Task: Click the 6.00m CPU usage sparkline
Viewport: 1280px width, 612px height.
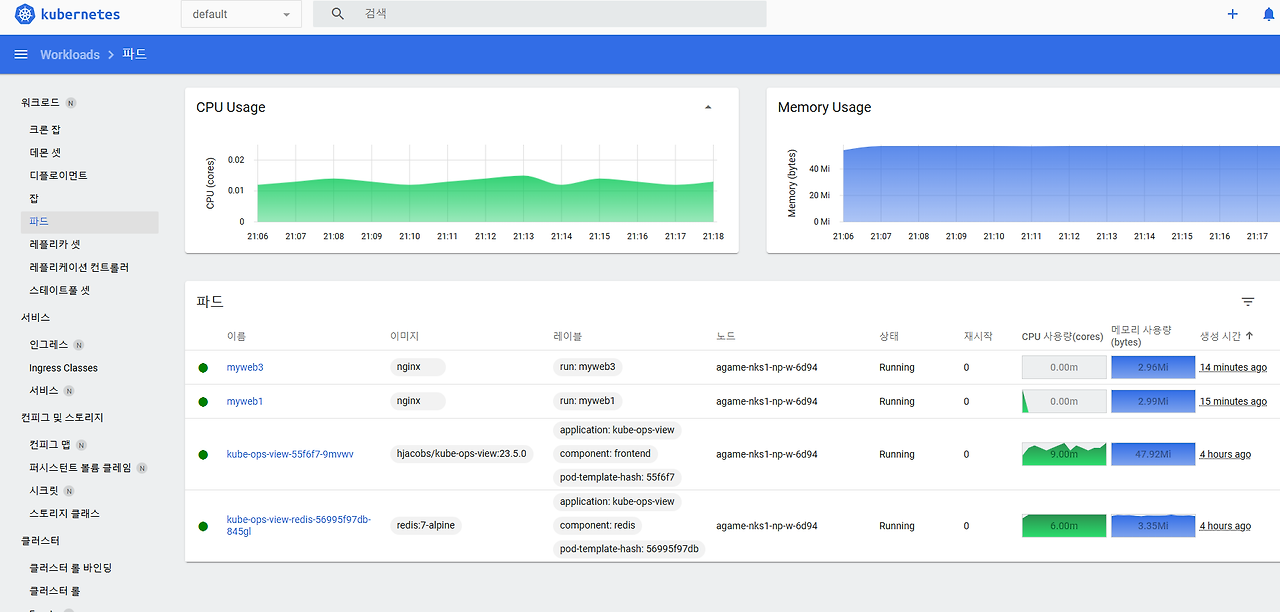Action: 1064,526
